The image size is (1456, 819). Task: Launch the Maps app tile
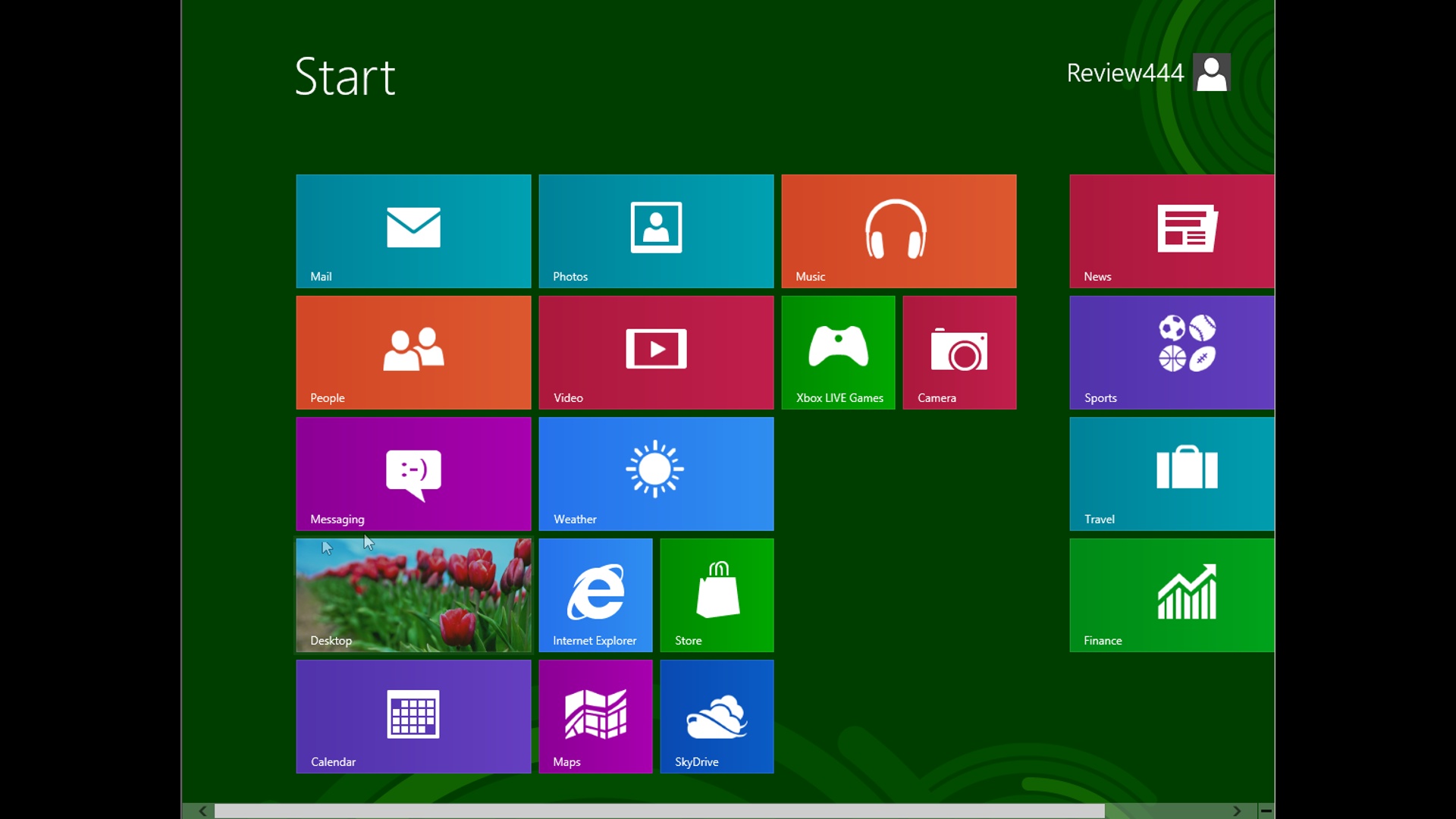pos(595,716)
